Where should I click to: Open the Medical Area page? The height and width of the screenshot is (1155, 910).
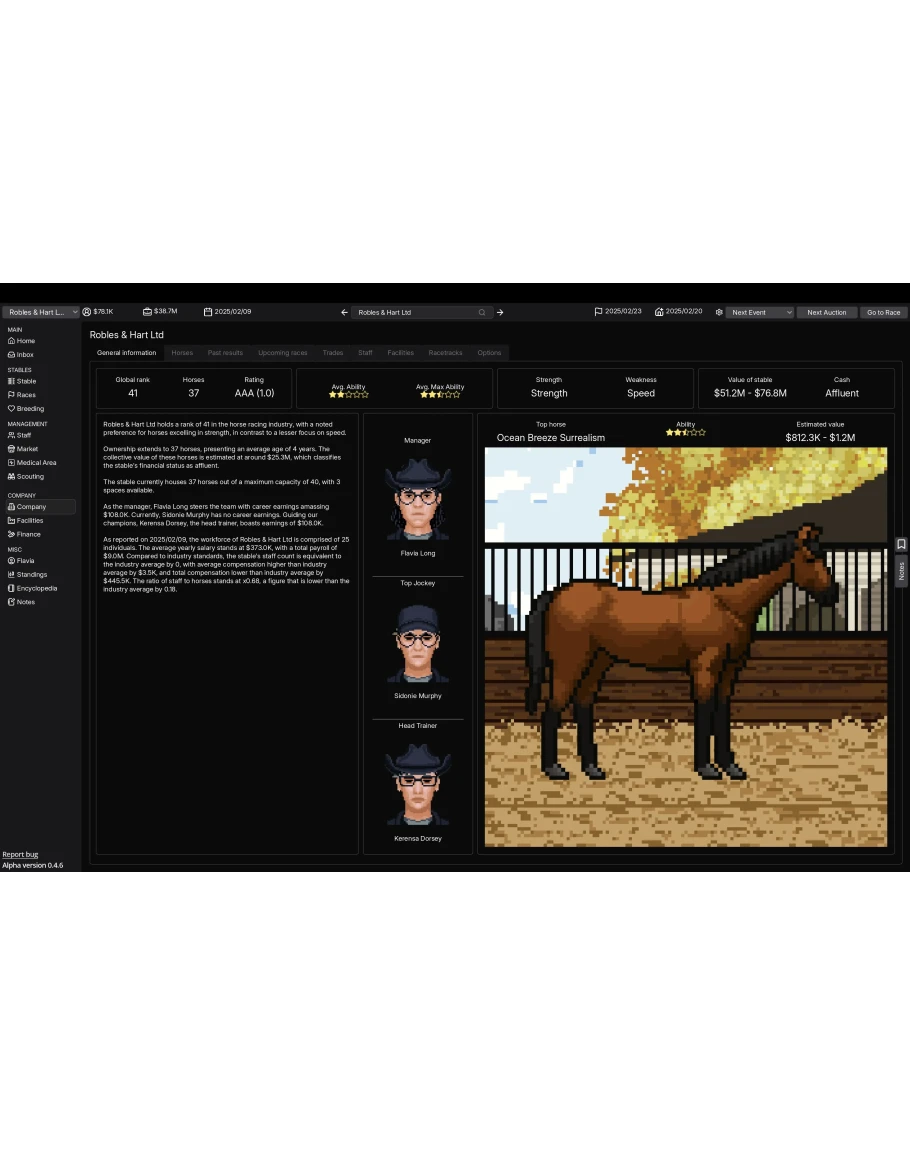point(36,463)
